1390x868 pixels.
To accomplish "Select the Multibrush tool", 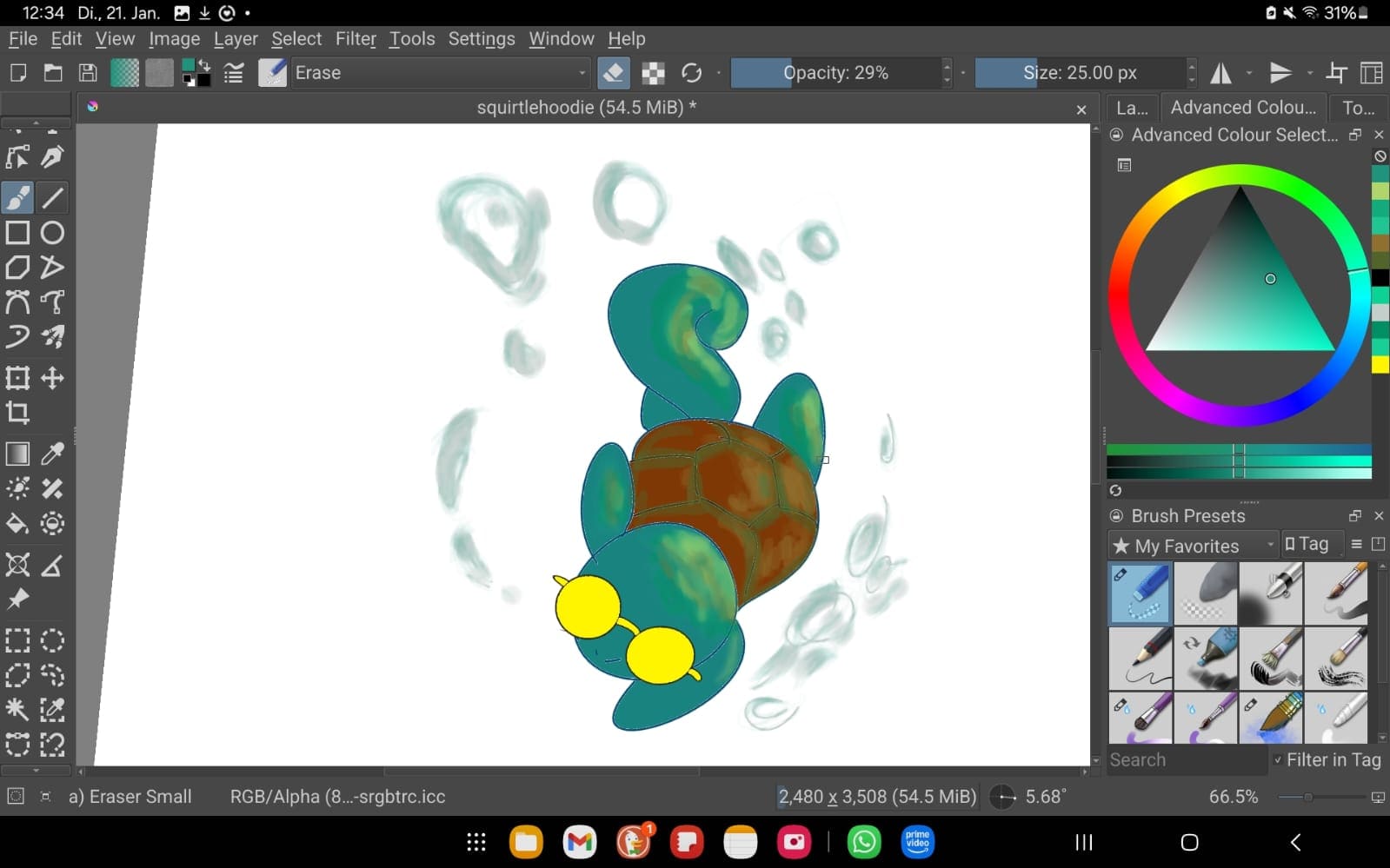I will click(x=53, y=337).
